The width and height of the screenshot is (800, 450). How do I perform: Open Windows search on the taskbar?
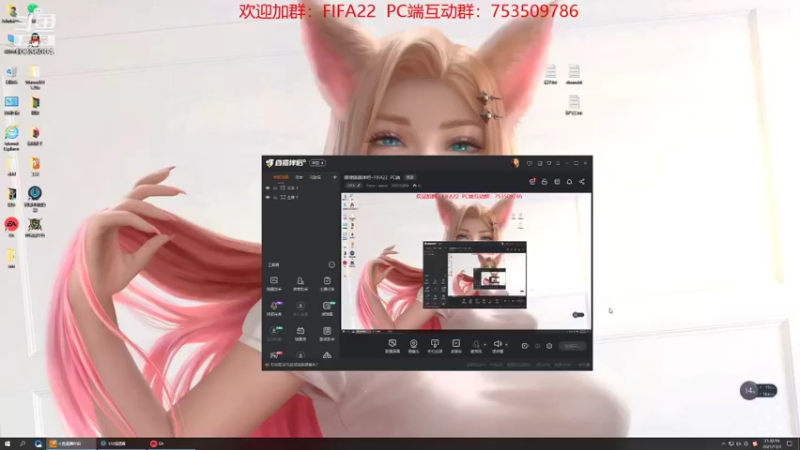coord(22,444)
